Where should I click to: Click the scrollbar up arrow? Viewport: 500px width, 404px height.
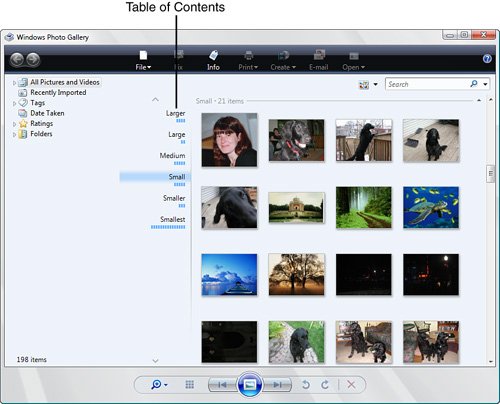pos(490,100)
